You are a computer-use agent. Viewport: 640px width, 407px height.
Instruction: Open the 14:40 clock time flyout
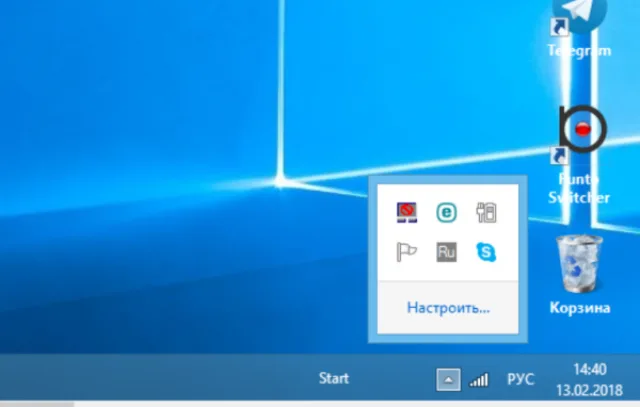point(590,369)
